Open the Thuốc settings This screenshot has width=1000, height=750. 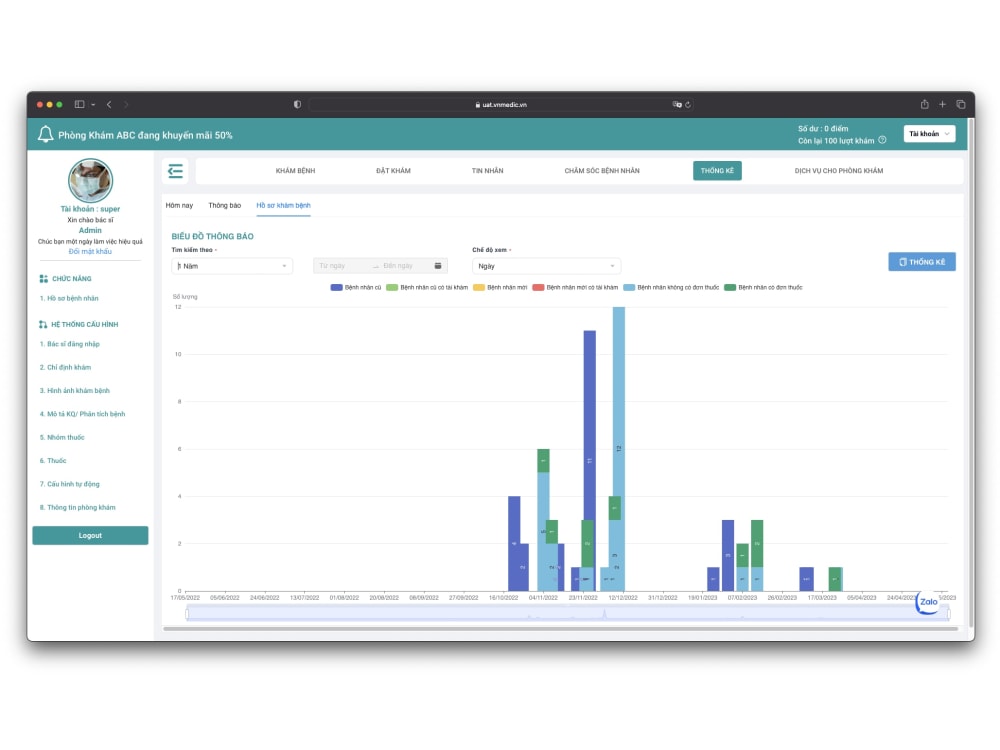53,460
